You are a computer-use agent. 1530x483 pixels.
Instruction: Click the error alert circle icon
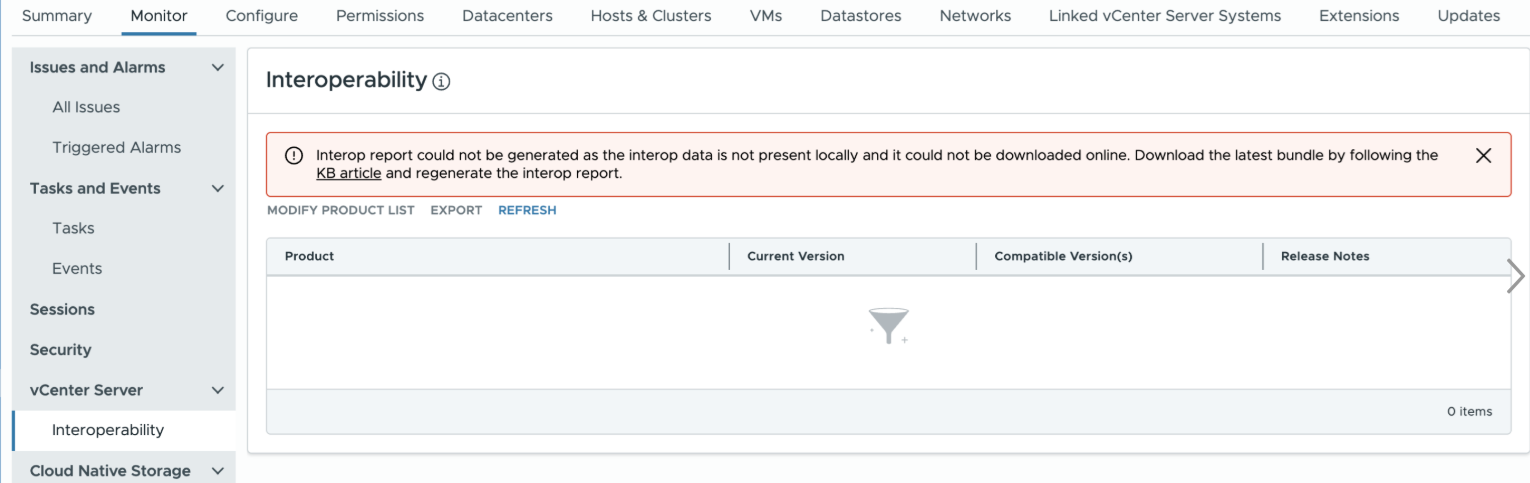(x=294, y=156)
